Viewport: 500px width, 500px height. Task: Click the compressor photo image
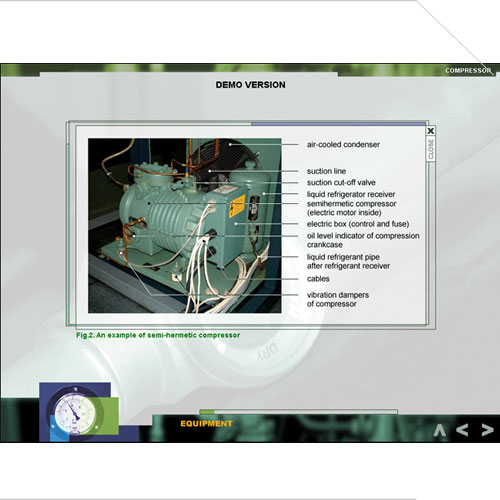185,226
